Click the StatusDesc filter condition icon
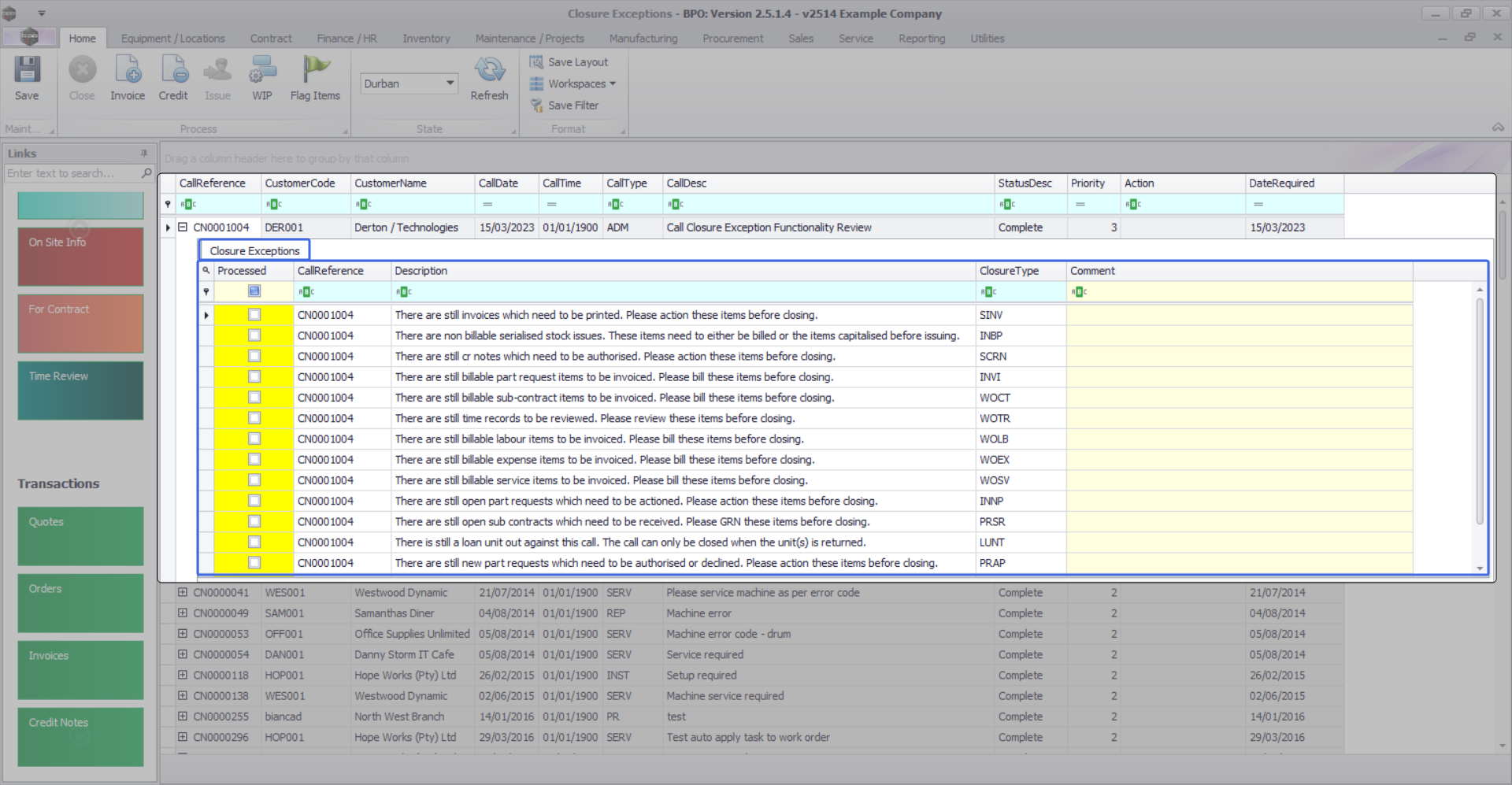 1007,205
